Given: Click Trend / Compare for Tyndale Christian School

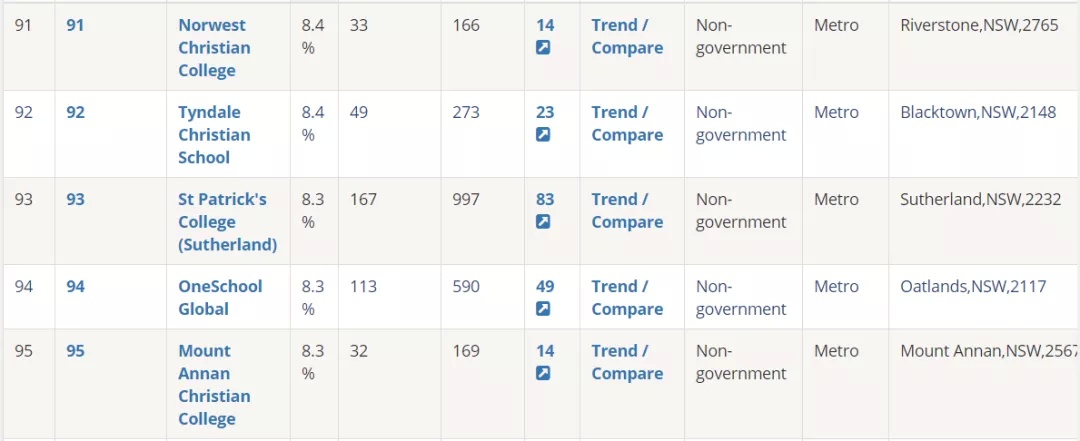Looking at the screenshot, I should [x=627, y=123].
